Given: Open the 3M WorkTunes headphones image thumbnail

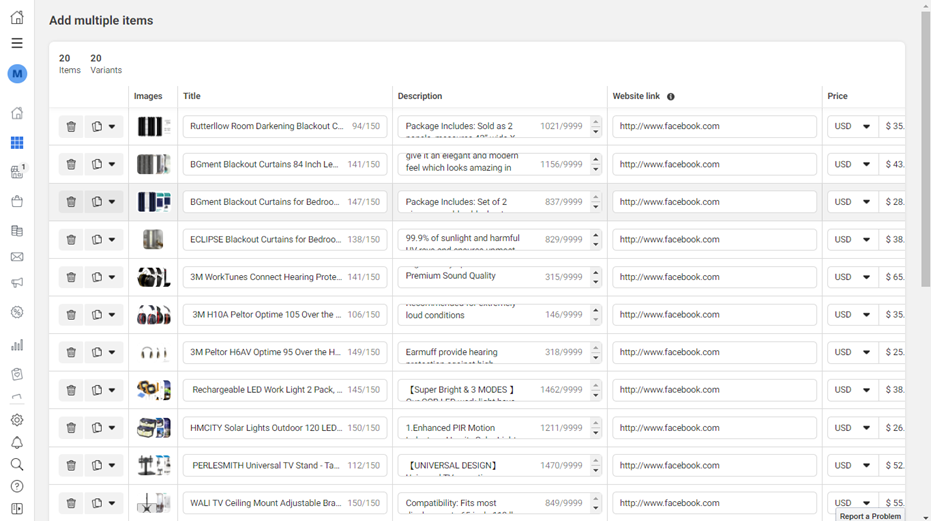Looking at the screenshot, I should click(154, 277).
